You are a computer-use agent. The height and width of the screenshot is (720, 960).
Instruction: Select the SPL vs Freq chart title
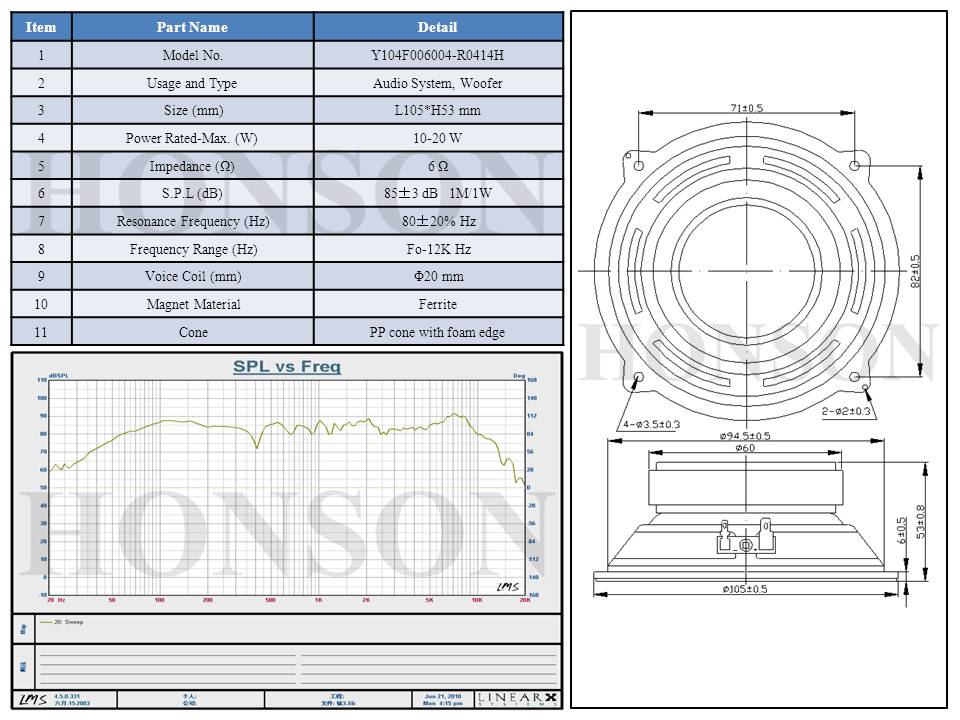click(x=286, y=367)
